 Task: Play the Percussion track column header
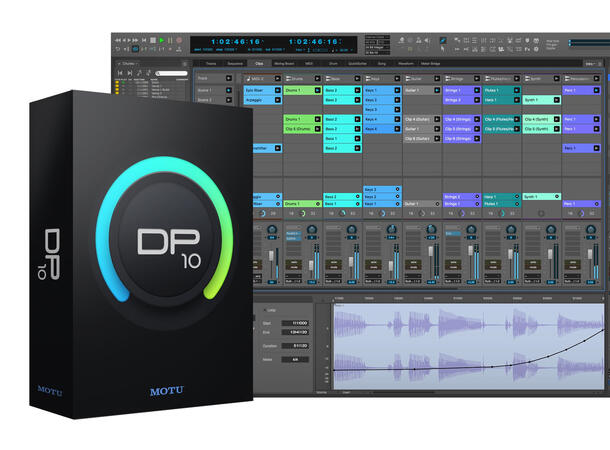596,79
